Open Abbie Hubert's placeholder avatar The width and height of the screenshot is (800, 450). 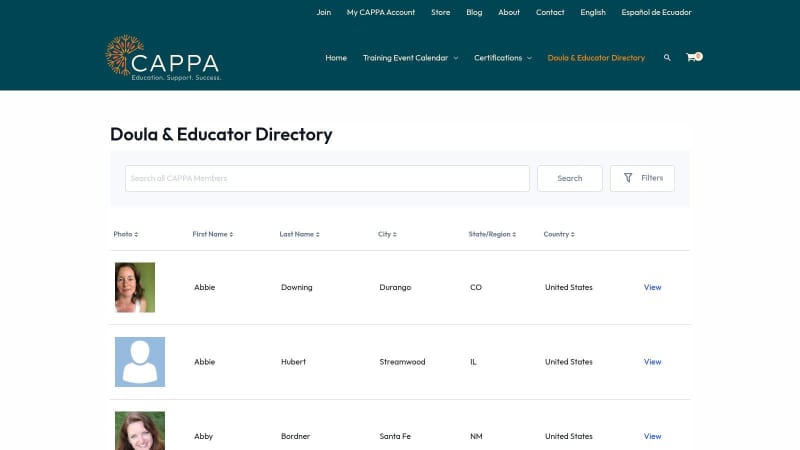(140, 362)
